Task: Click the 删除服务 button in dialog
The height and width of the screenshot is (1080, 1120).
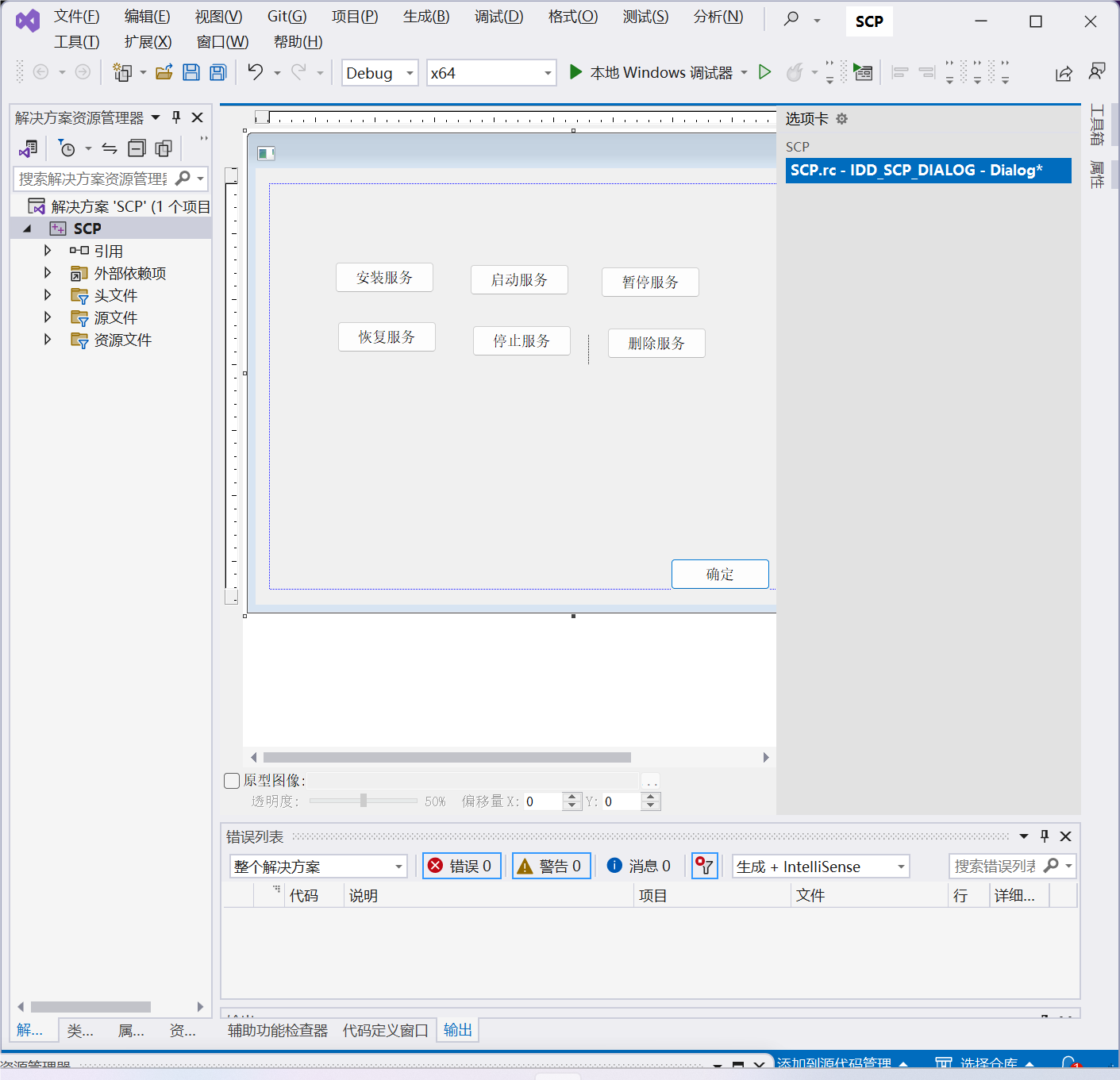Action: tap(656, 344)
